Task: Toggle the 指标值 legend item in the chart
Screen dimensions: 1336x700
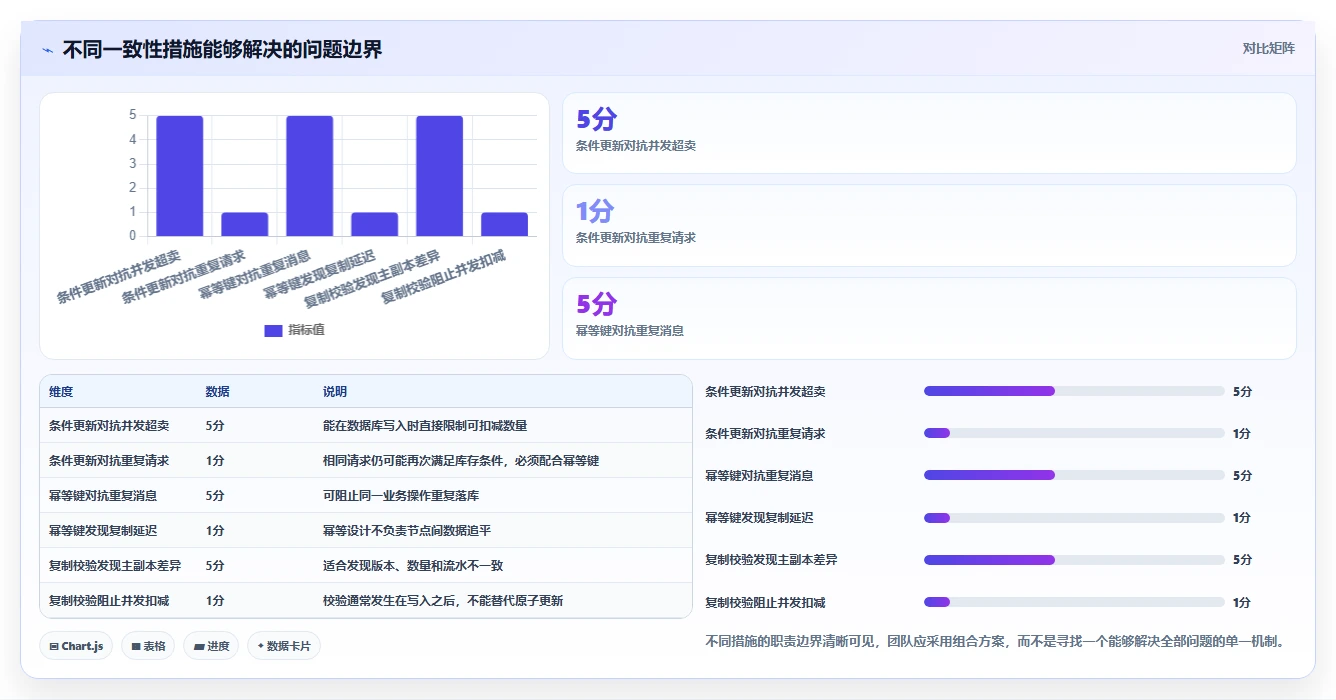Action: tap(294, 330)
